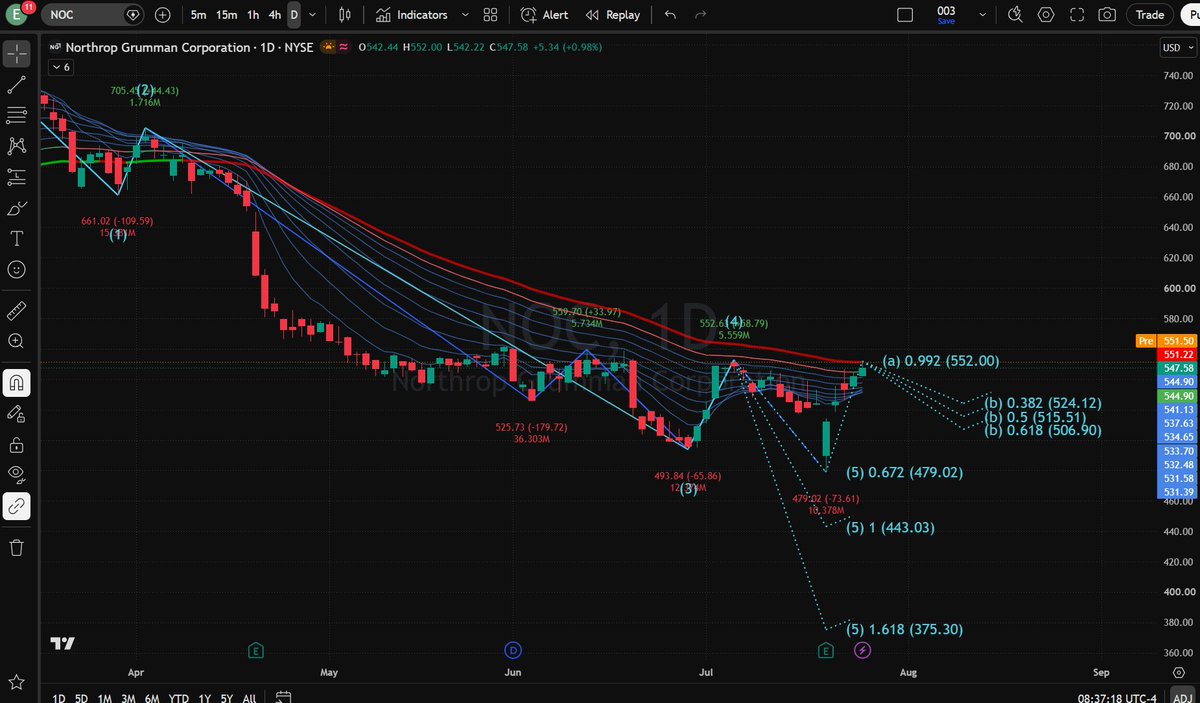Select the crosshair cursor tool
This screenshot has height=703, width=1200.
(x=16, y=54)
